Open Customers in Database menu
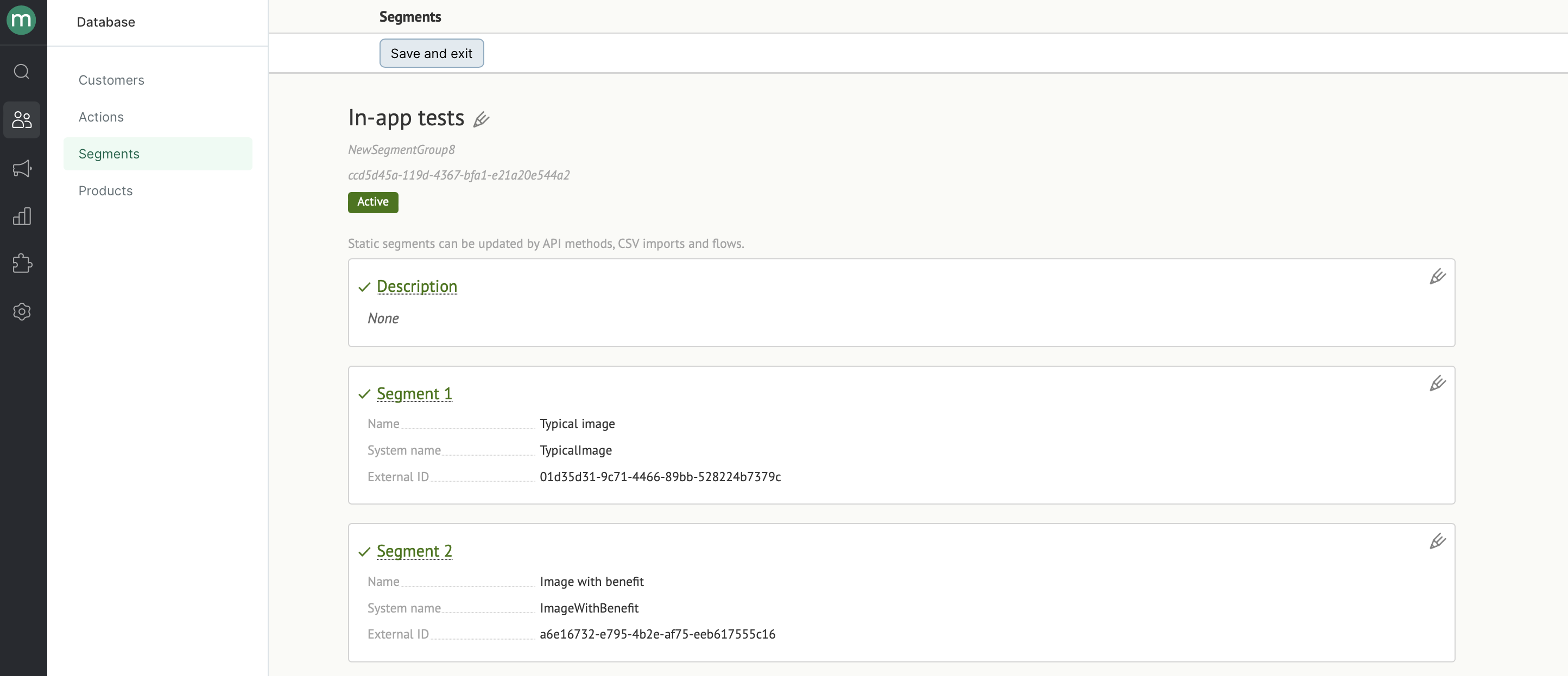Screen dimensions: 1568x676 (x=157, y=80)
